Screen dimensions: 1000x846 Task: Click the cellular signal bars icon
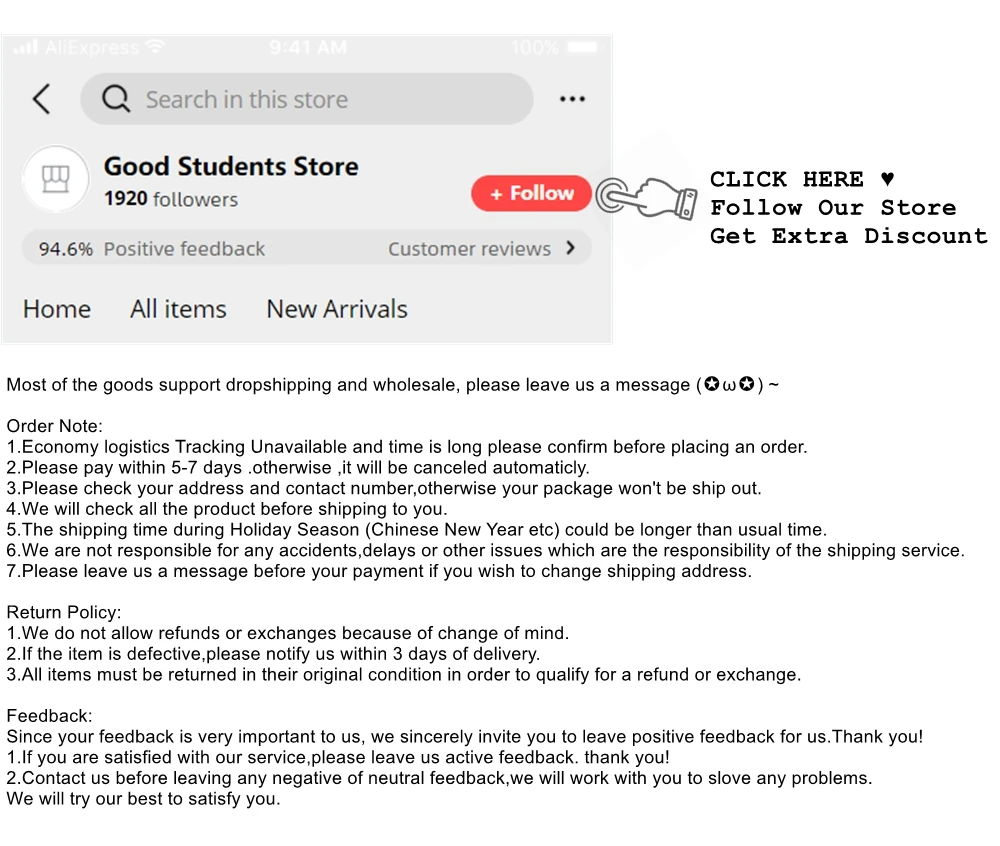coord(26,48)
